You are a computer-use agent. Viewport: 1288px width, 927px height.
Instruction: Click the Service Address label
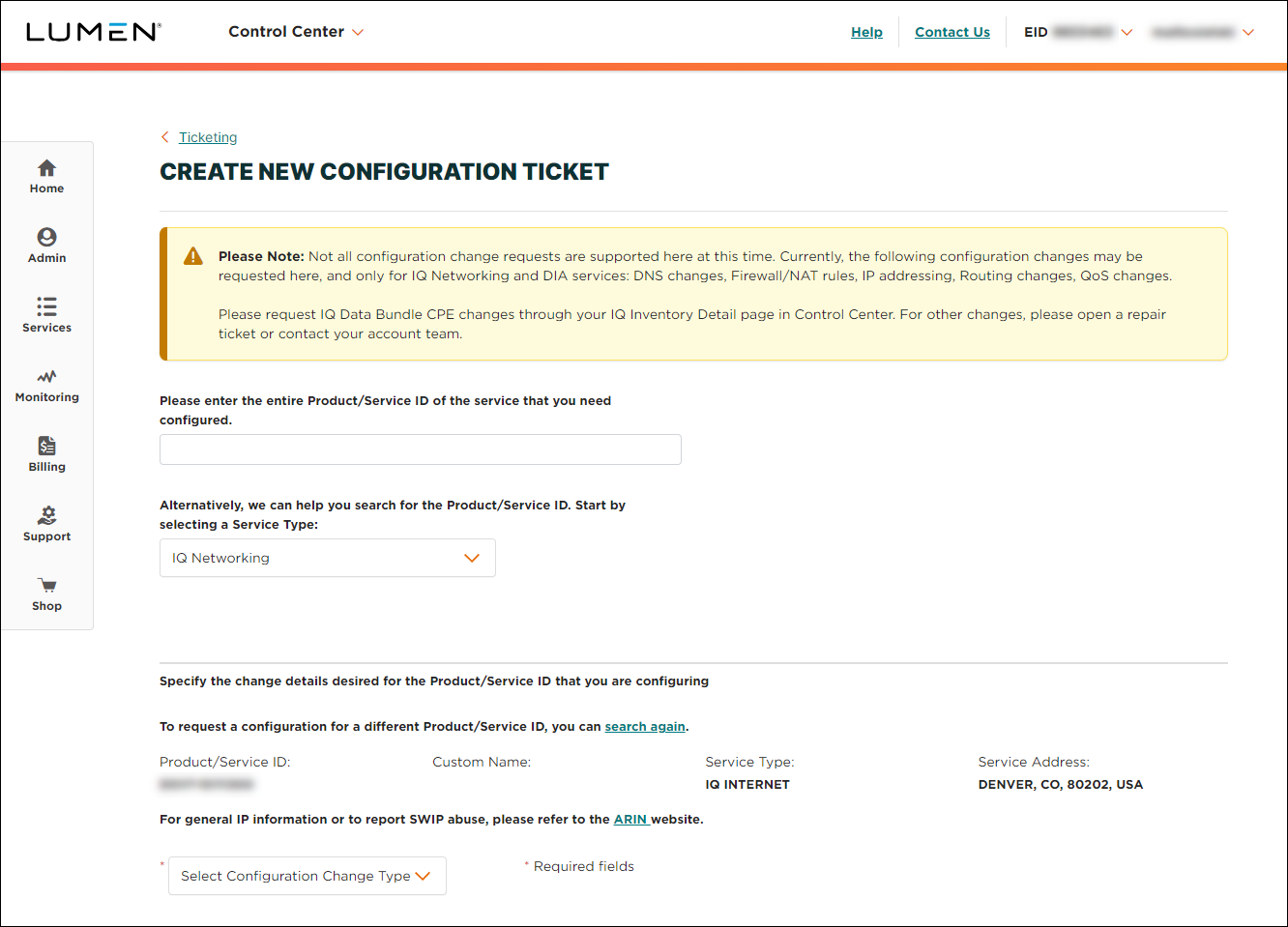(x=1034, y=762)
